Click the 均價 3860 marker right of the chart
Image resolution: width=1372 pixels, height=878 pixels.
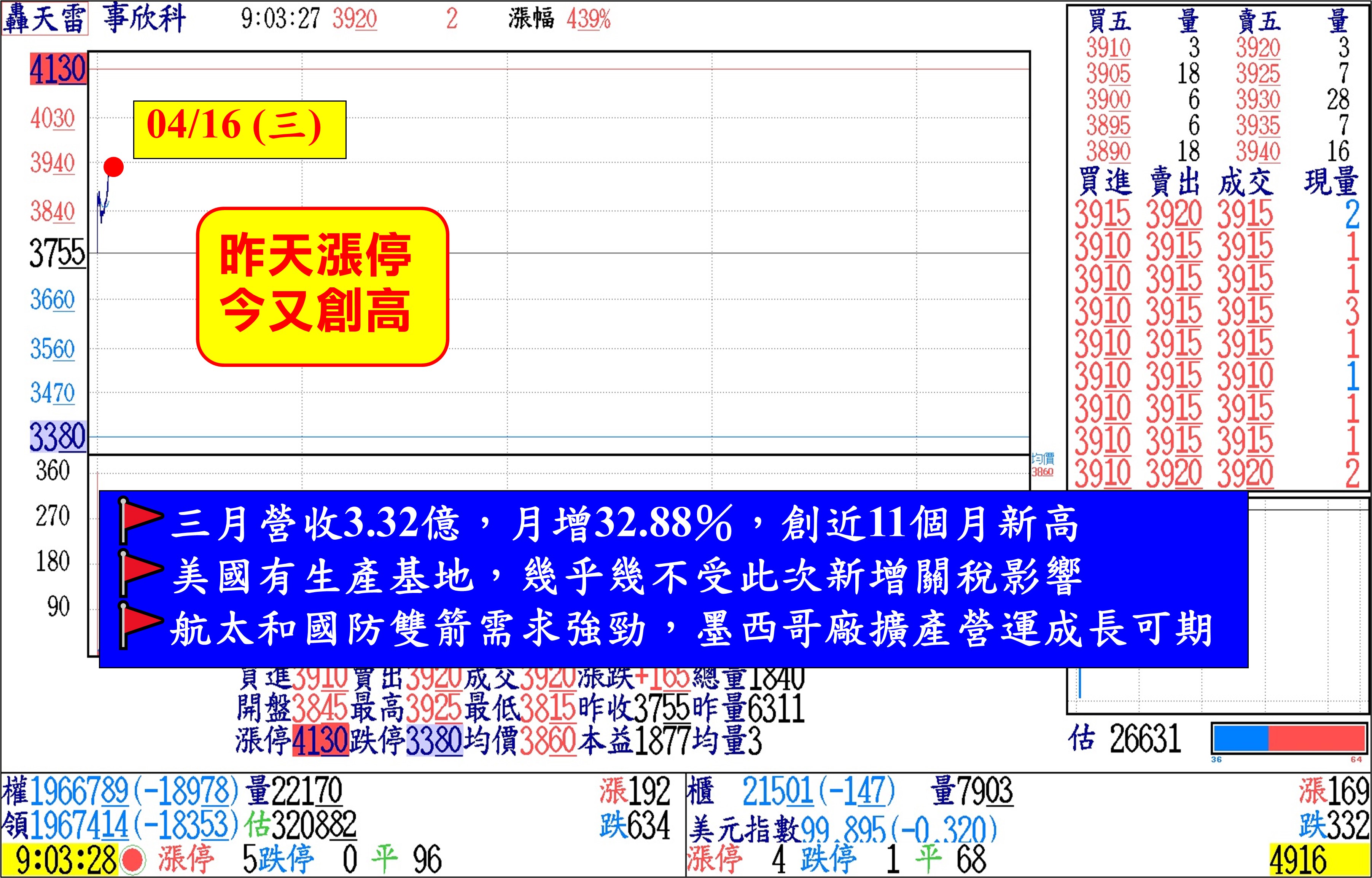pos(1043,465)
